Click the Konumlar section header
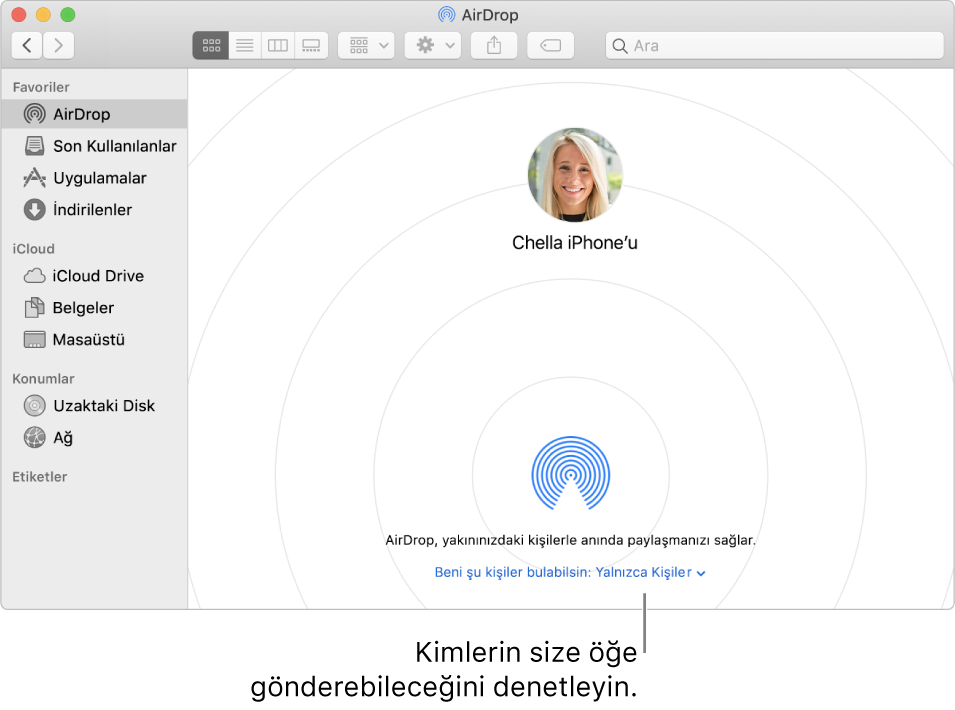Viewport: 955px width, 710px height. click(43, 379)
